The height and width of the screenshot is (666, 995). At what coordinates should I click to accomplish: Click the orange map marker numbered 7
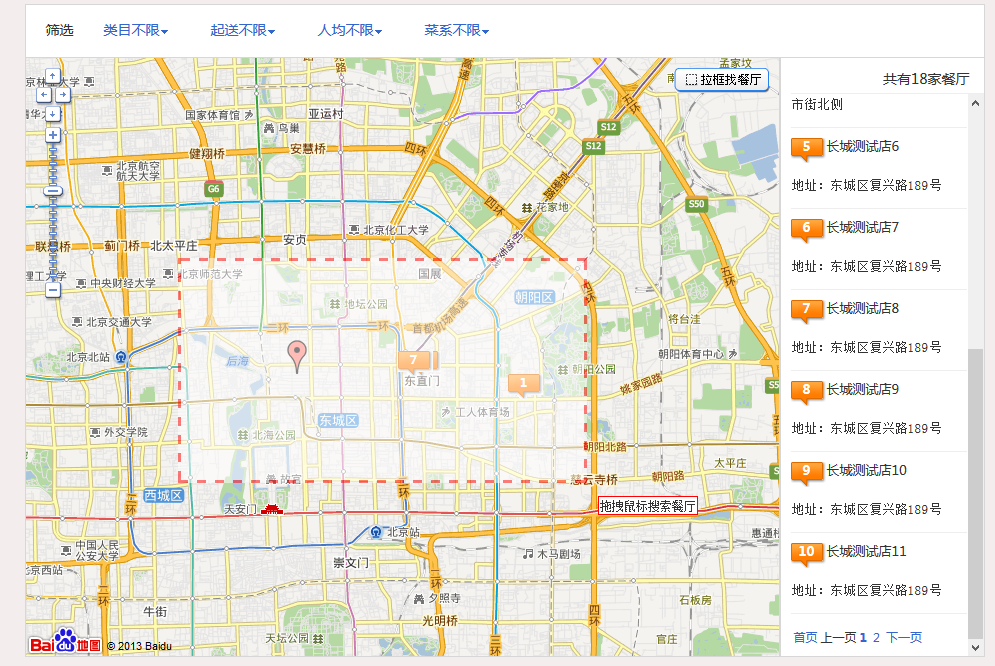[x=414, y=361]
